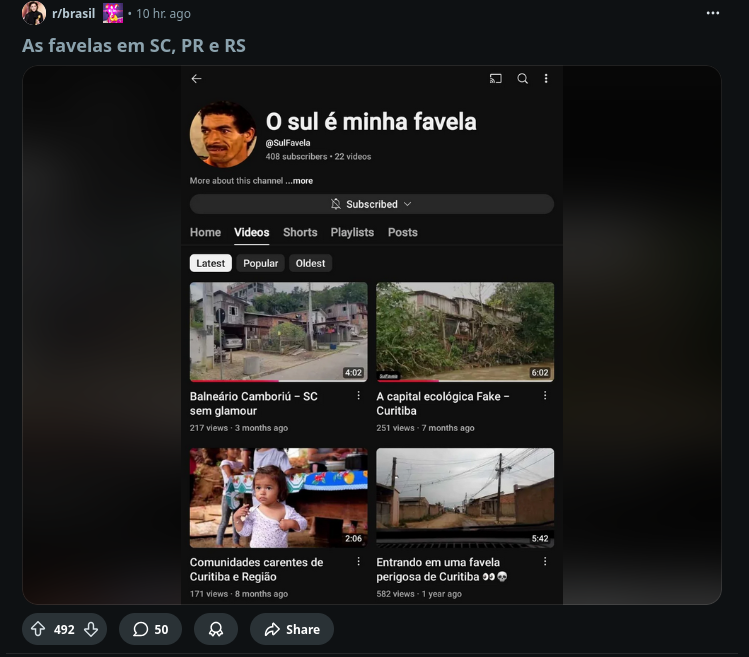Open the Subscribed dropdown button
This screenshot has height=657, width=749.
click(x=372, y=204)
